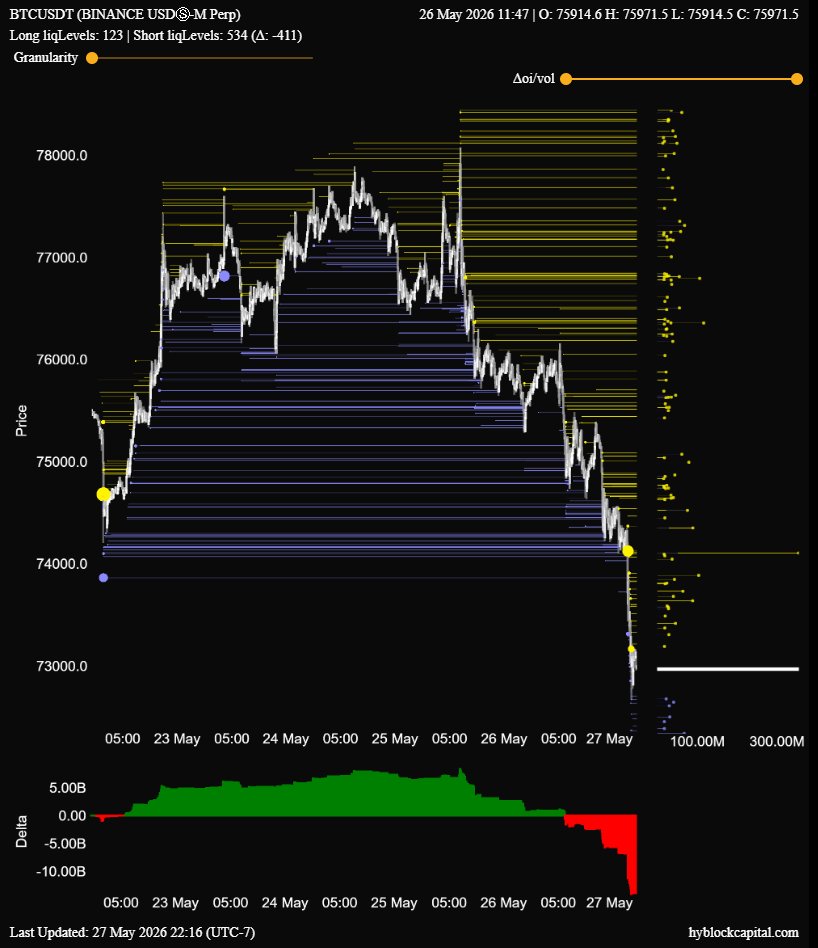818x948 pixels.
Task: Click the Granularity slider handle
Action: 92,58
